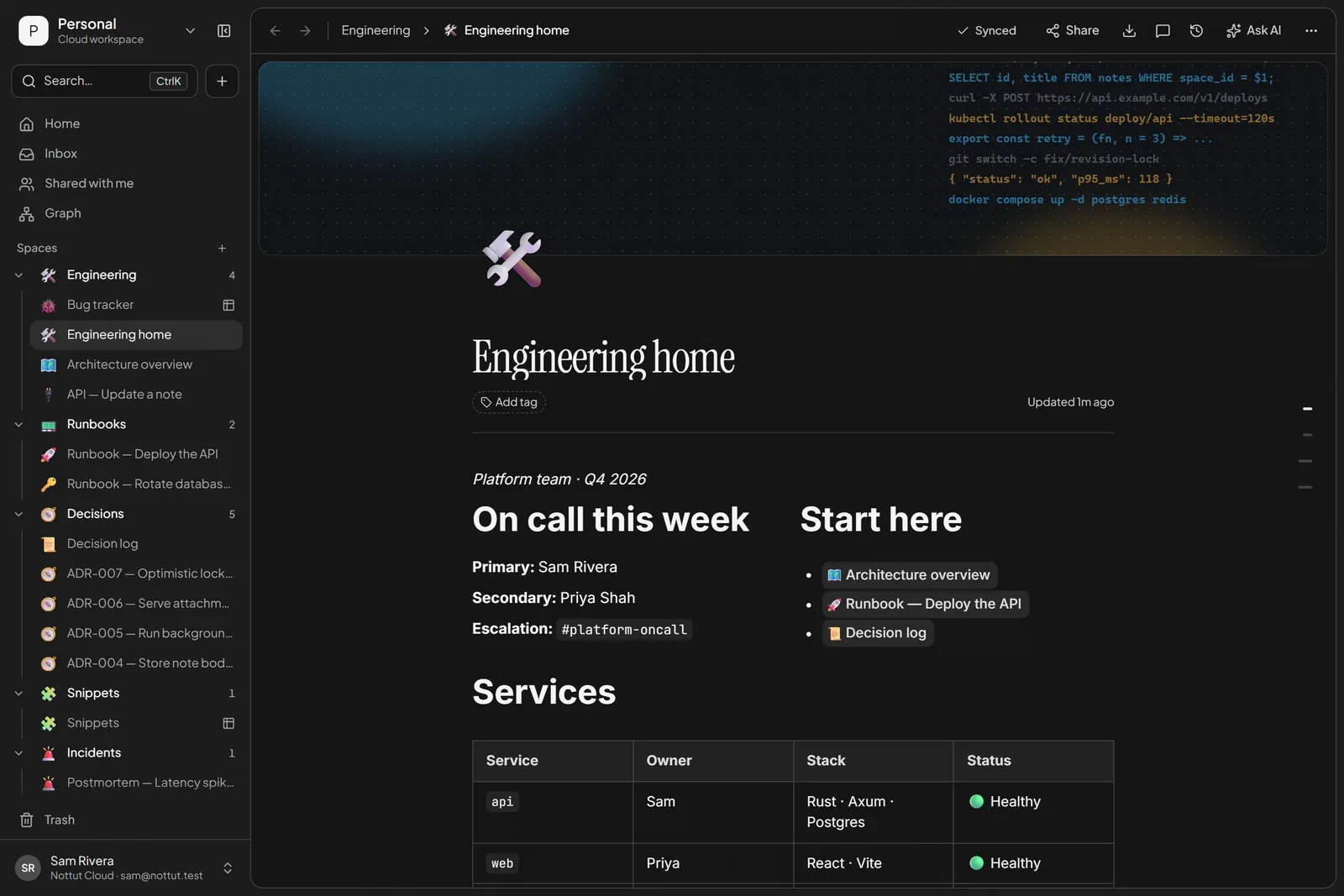Open Snippets database in sidebar
This screenshot has width=1344, height=896.
(136, 723)
